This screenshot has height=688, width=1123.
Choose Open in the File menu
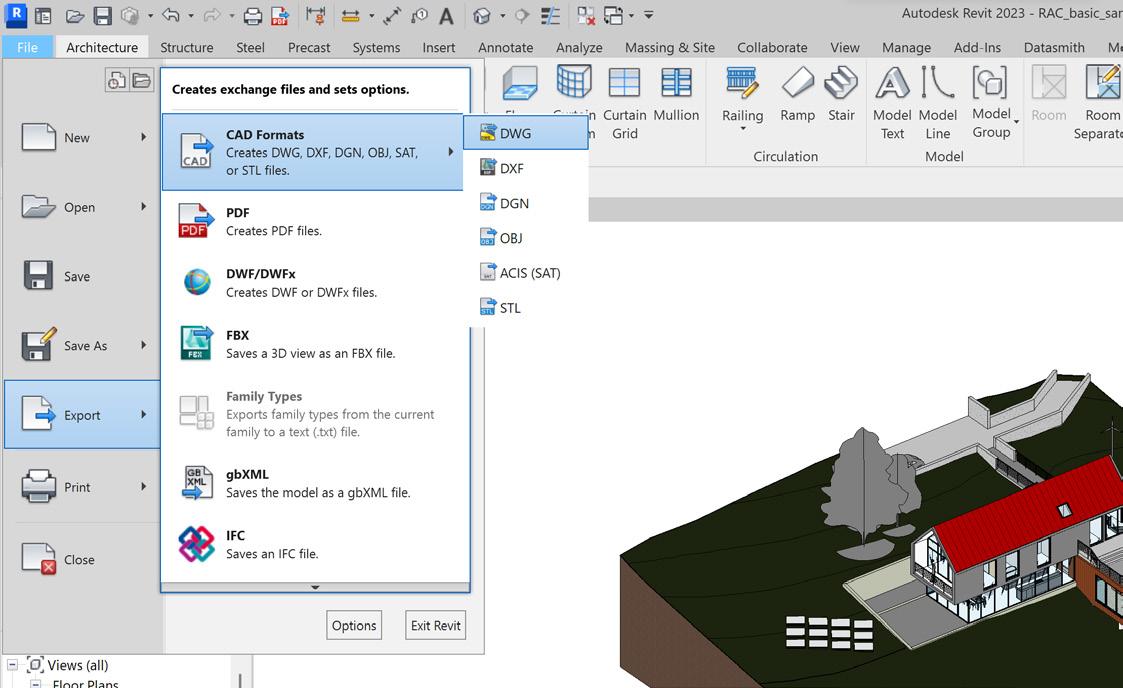tap(83, 207)
